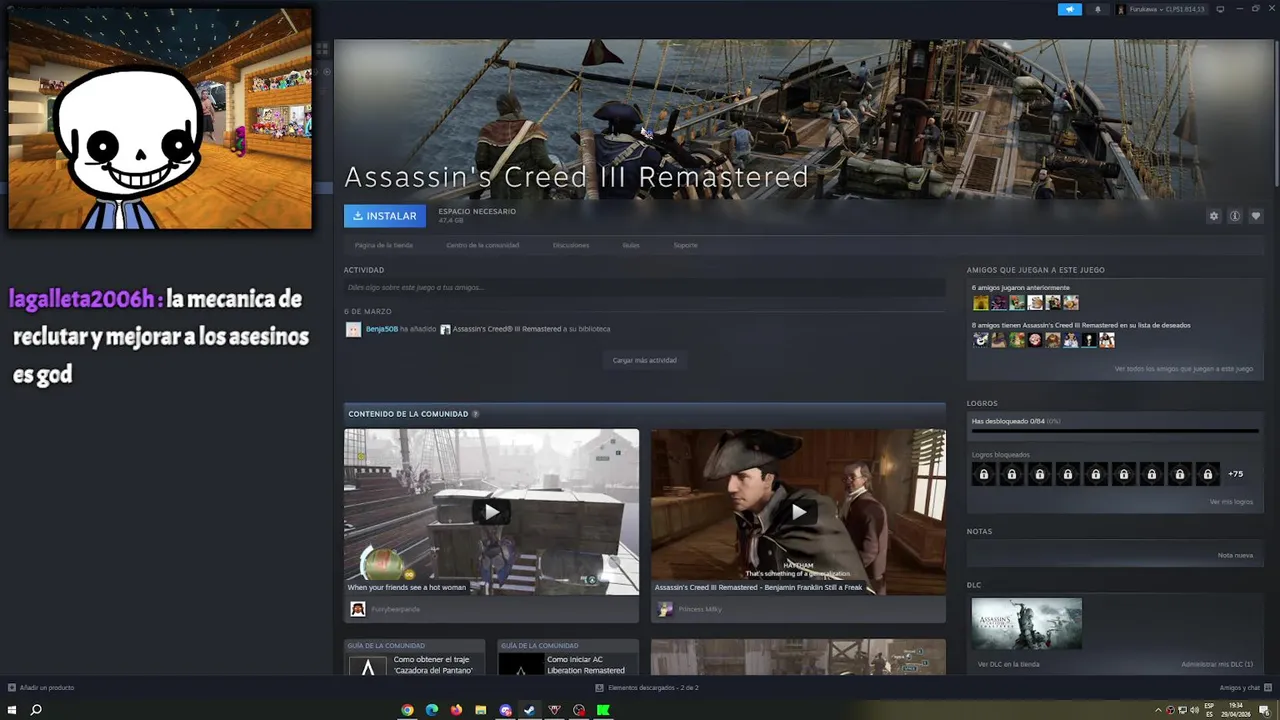The width and height of the screenshot is (1280, 720).
Task: Open Windows Start menu
Action: pos(12,710)
